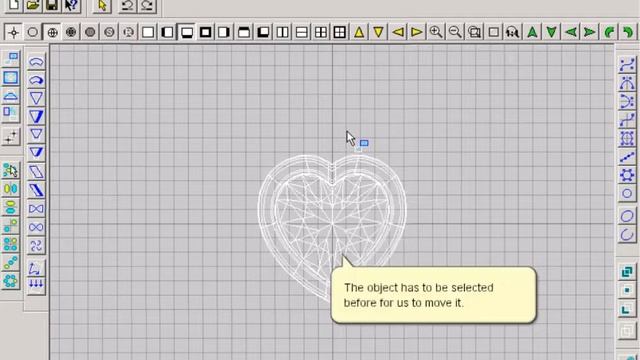This screenshot has height=360, width=640.
Task: Click the origin crosshair icon
Action: pyautogui.click(x=13, y=32)
